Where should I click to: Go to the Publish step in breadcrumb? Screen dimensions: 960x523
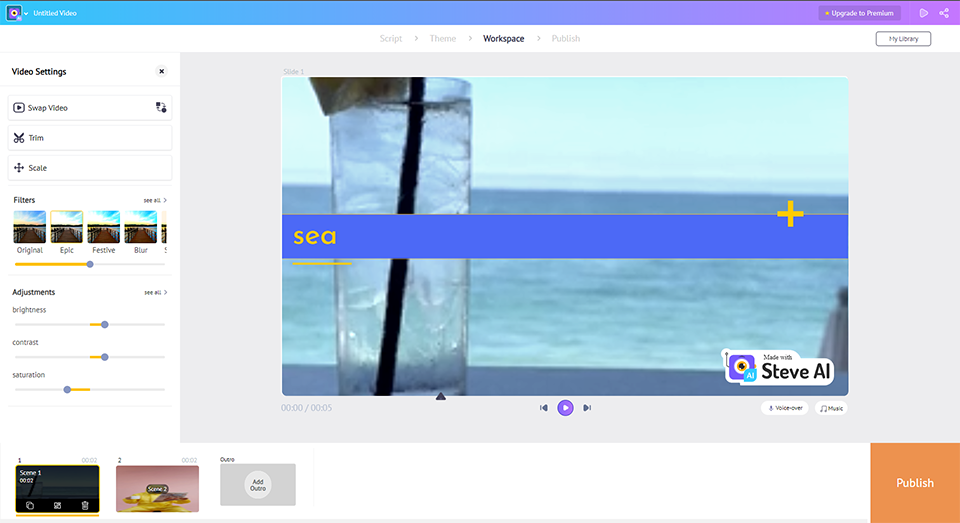[566, 39]
